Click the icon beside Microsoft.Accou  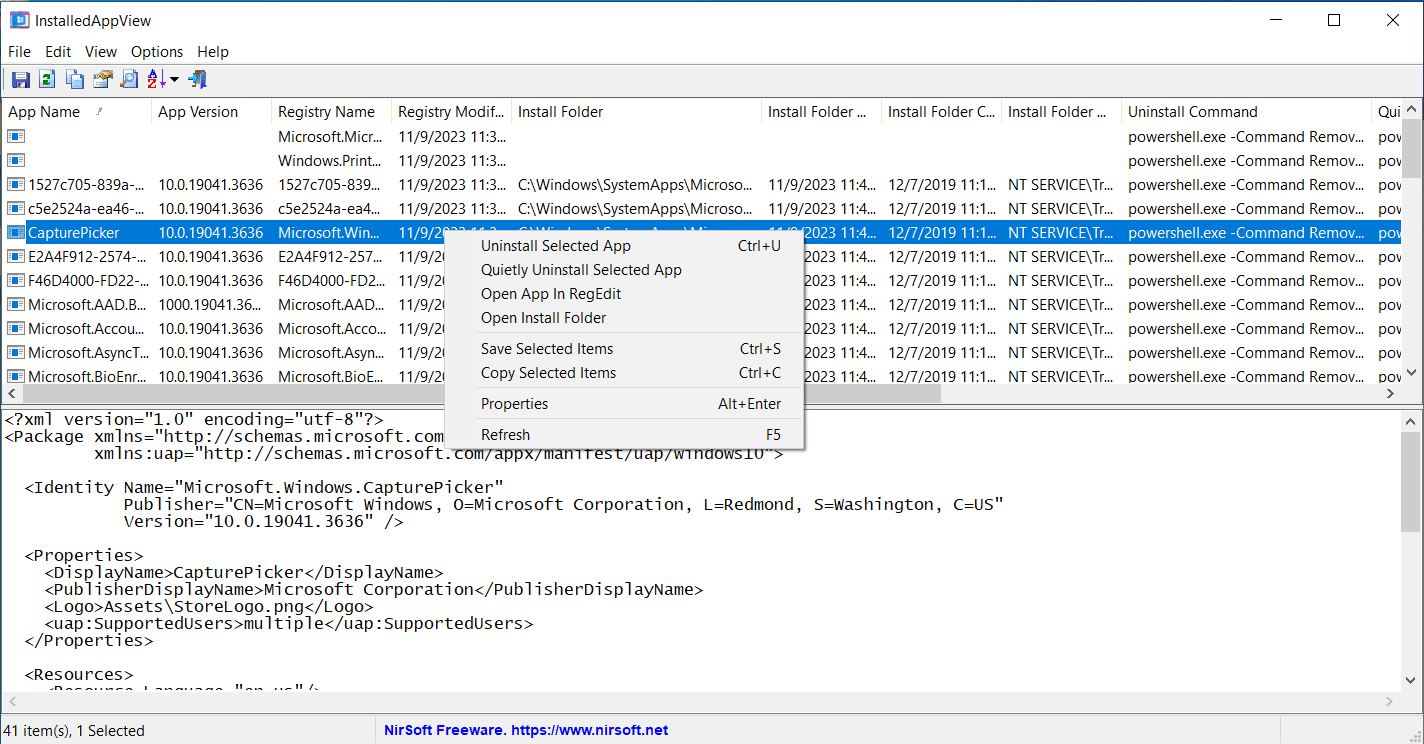(16, 329)
